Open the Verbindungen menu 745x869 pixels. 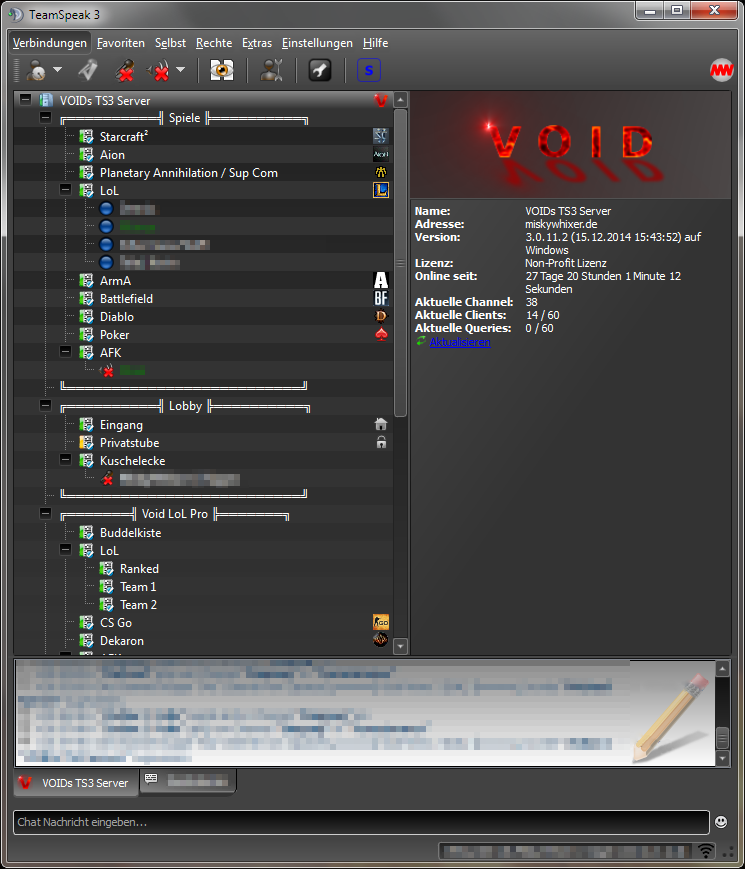tap(50, 43)
